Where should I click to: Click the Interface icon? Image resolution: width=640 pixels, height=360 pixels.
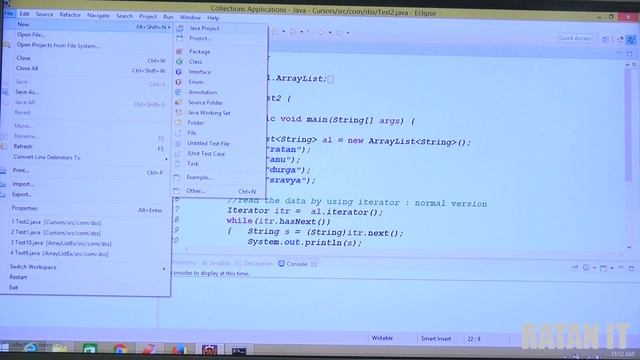179,72
